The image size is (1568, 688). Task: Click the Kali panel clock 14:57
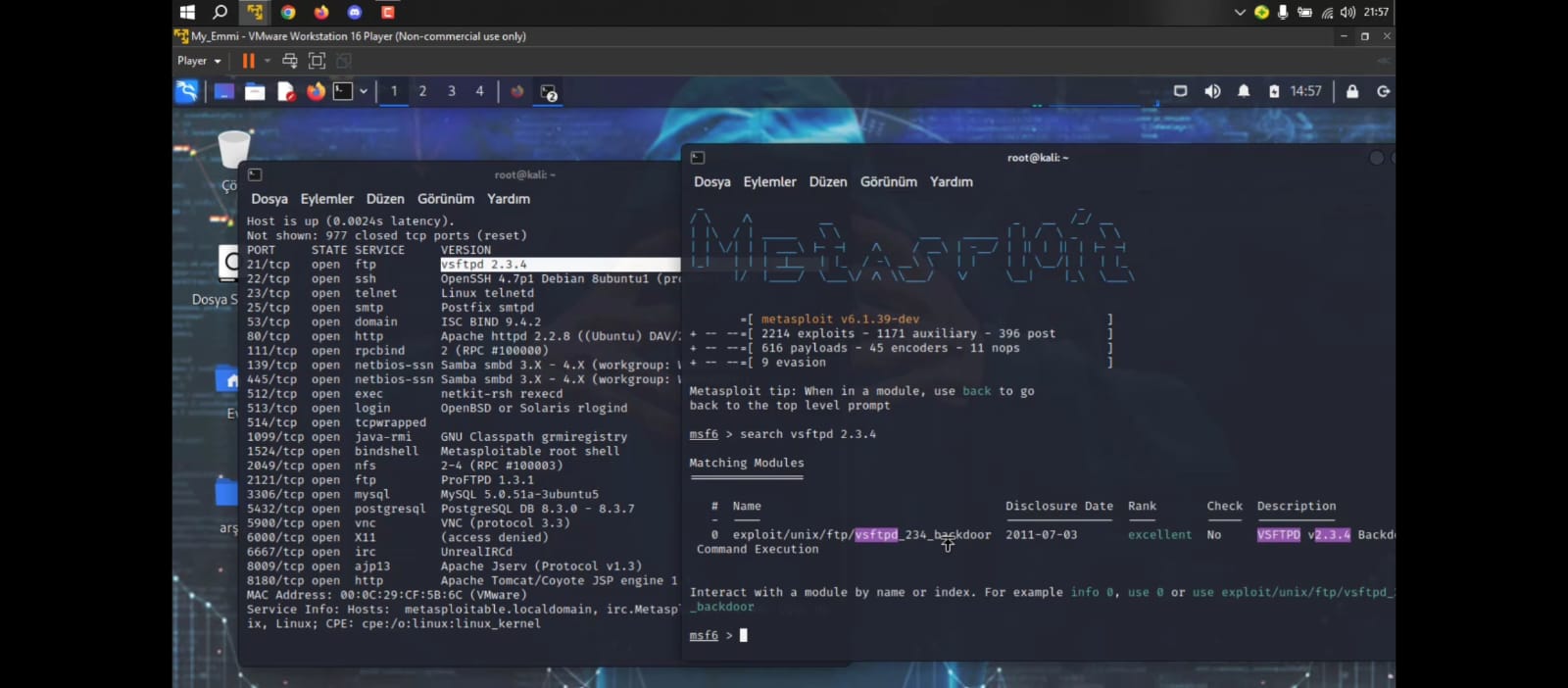click(x=1306, y=91)
